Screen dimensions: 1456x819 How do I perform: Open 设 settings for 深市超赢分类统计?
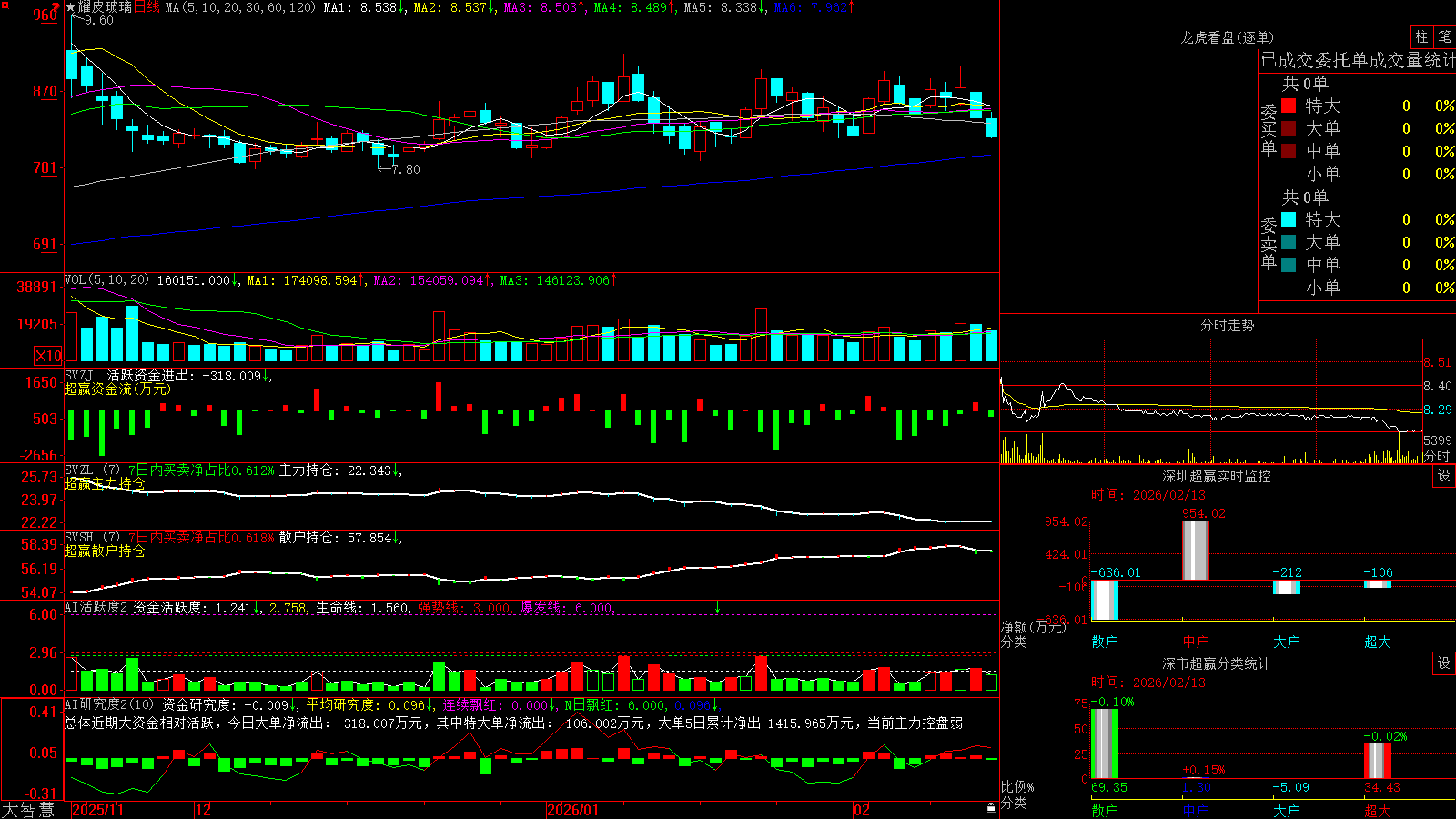tap(1443, 663)
